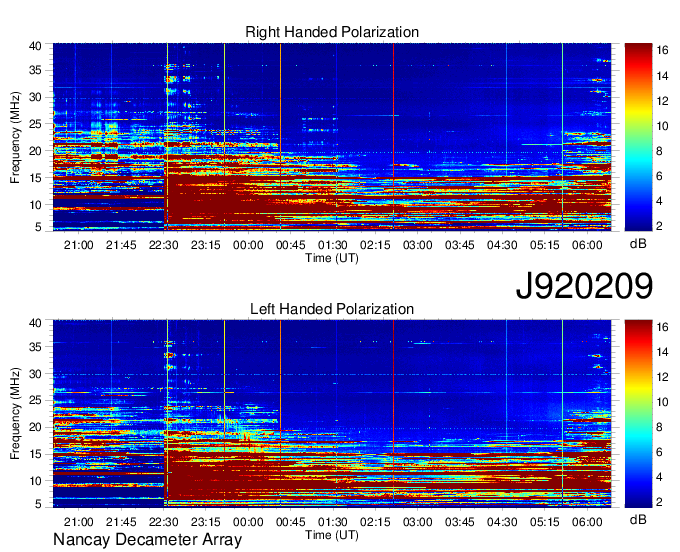Click the Frequency (MHz) label of the Left Handed plot

[15, 414]
